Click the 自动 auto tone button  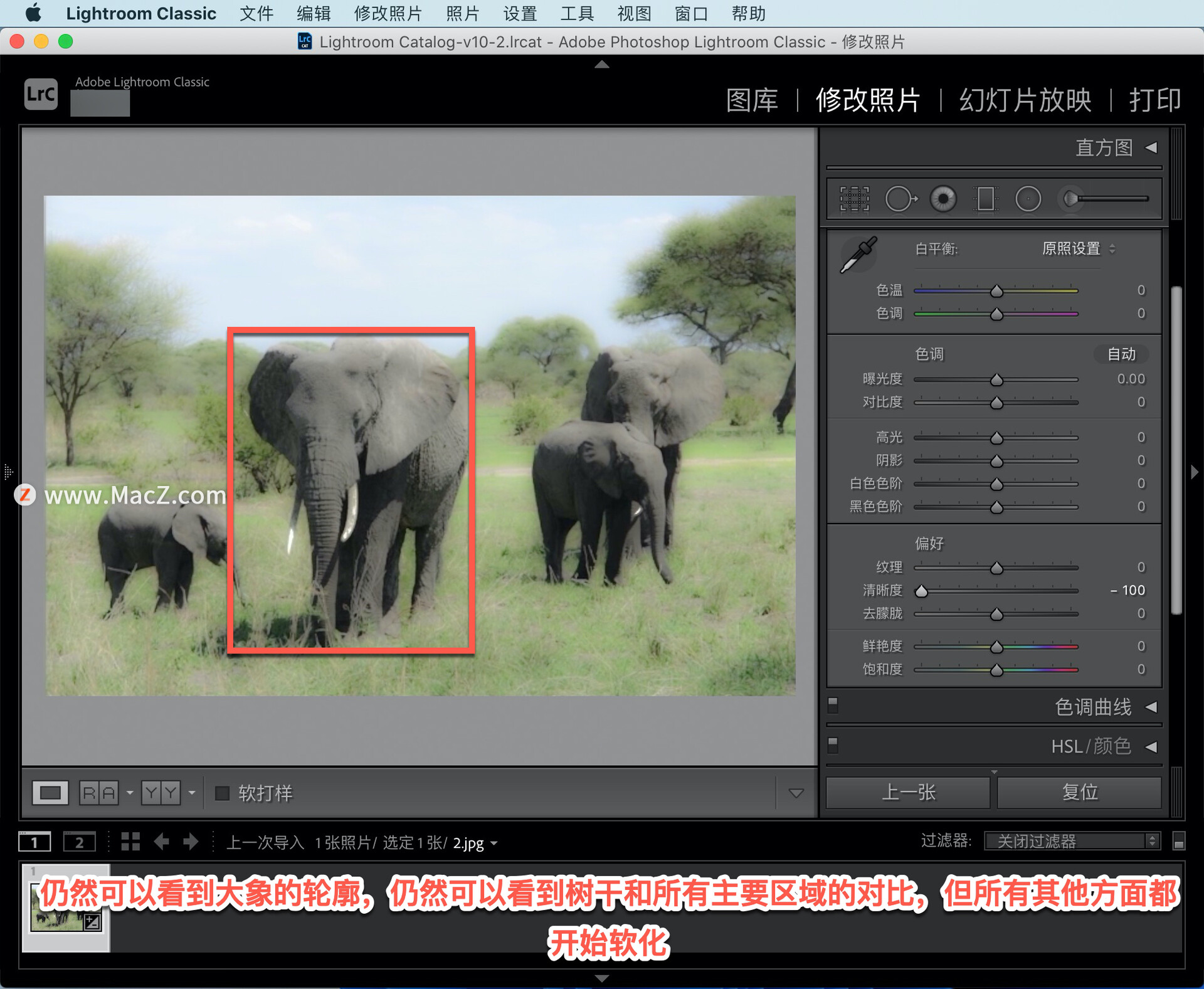[1121, 354]
